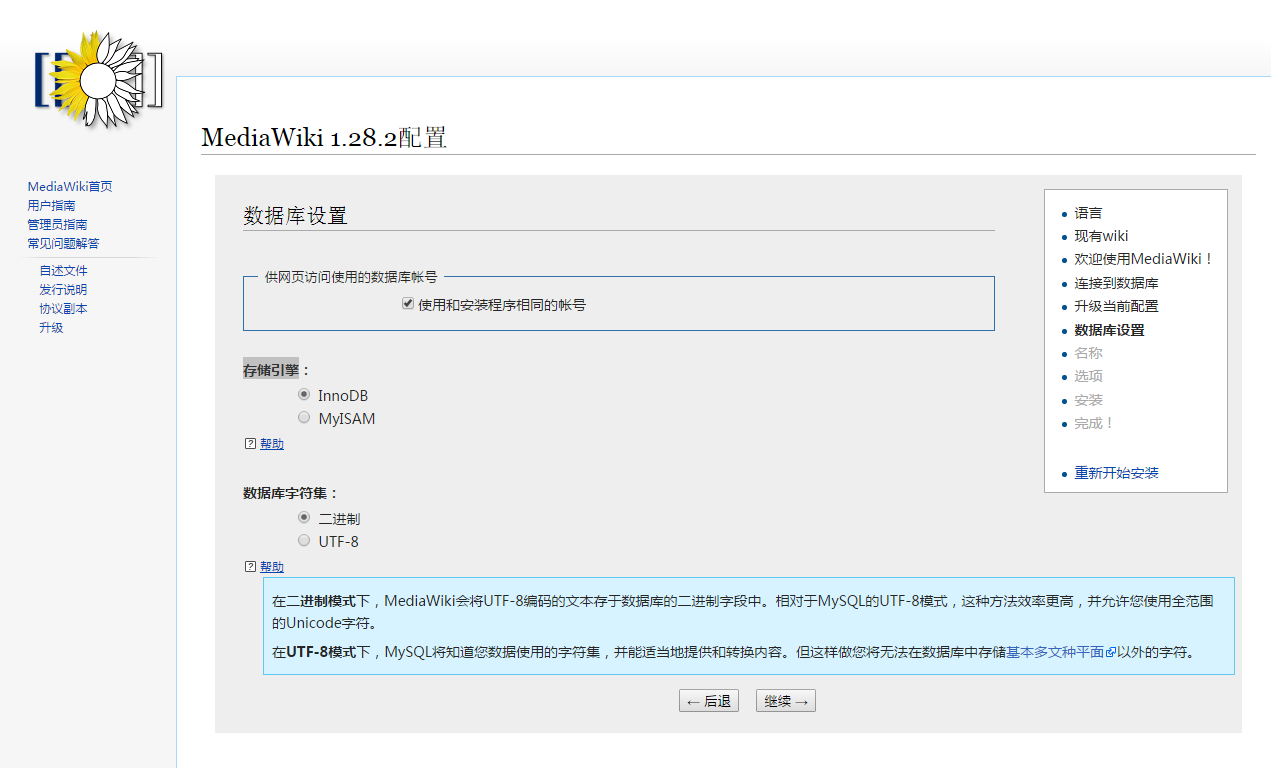Click the 供网页访问使用的数据库帐号 legend
The image size is (1271, 768).
(x=350, y=277)
